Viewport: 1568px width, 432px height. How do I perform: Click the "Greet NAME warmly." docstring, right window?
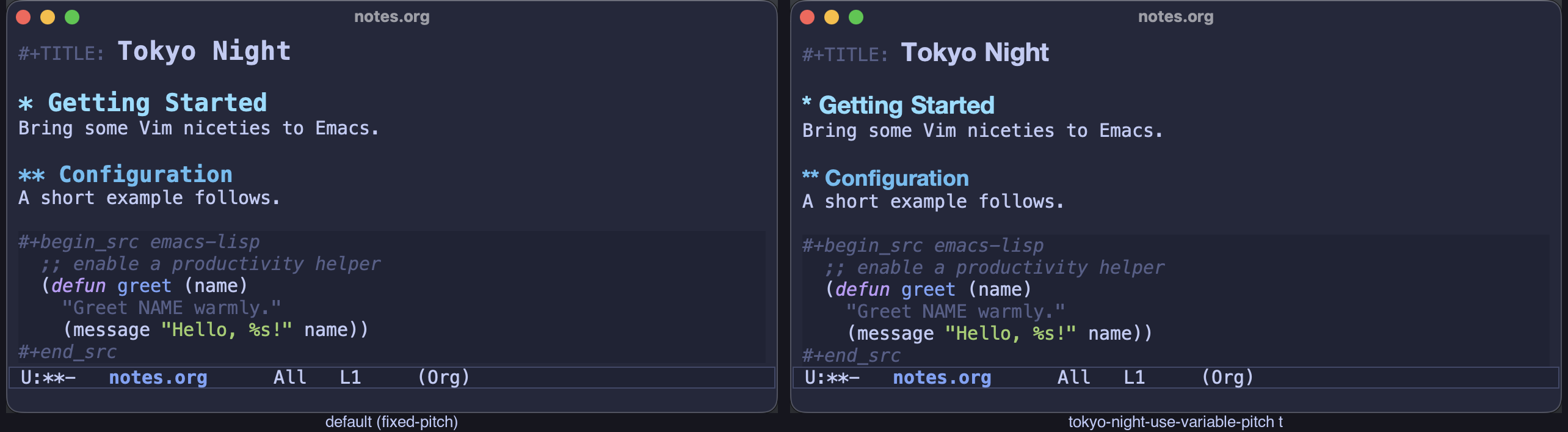[956, 312]
